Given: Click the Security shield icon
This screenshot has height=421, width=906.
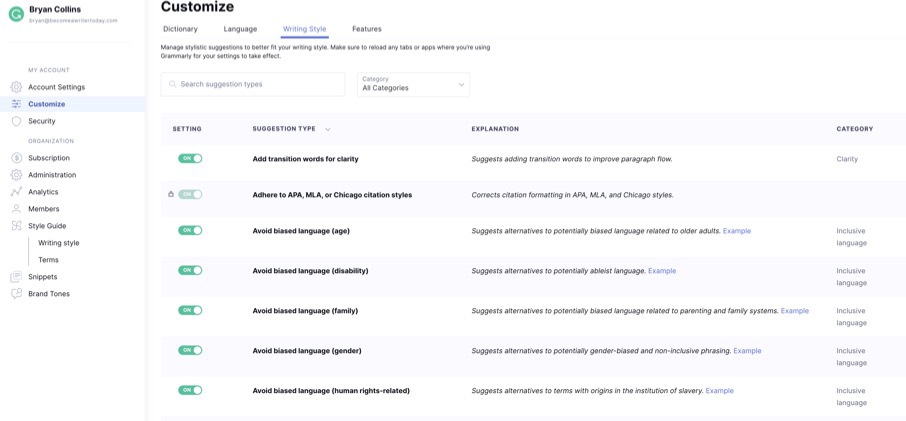Looking at the screenshot, I should (x=16, y=121).
